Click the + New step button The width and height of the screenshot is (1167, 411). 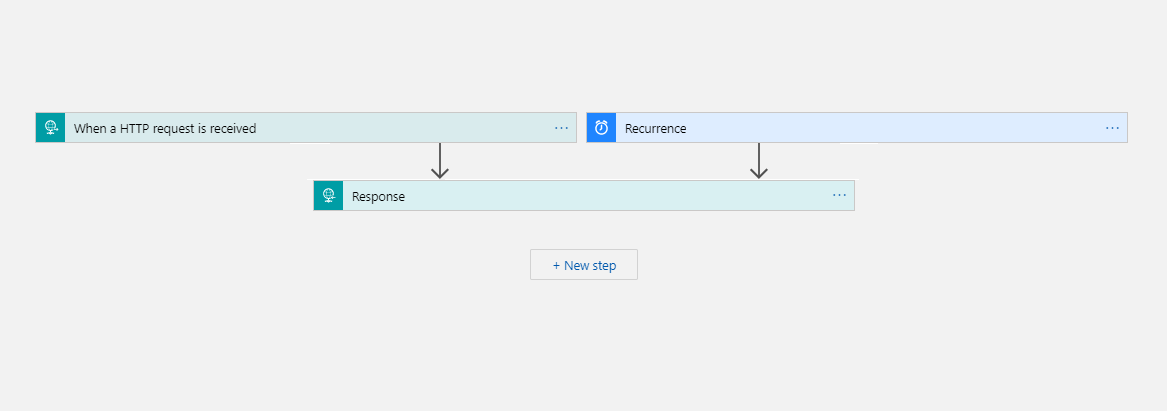[x=584, y=265]
